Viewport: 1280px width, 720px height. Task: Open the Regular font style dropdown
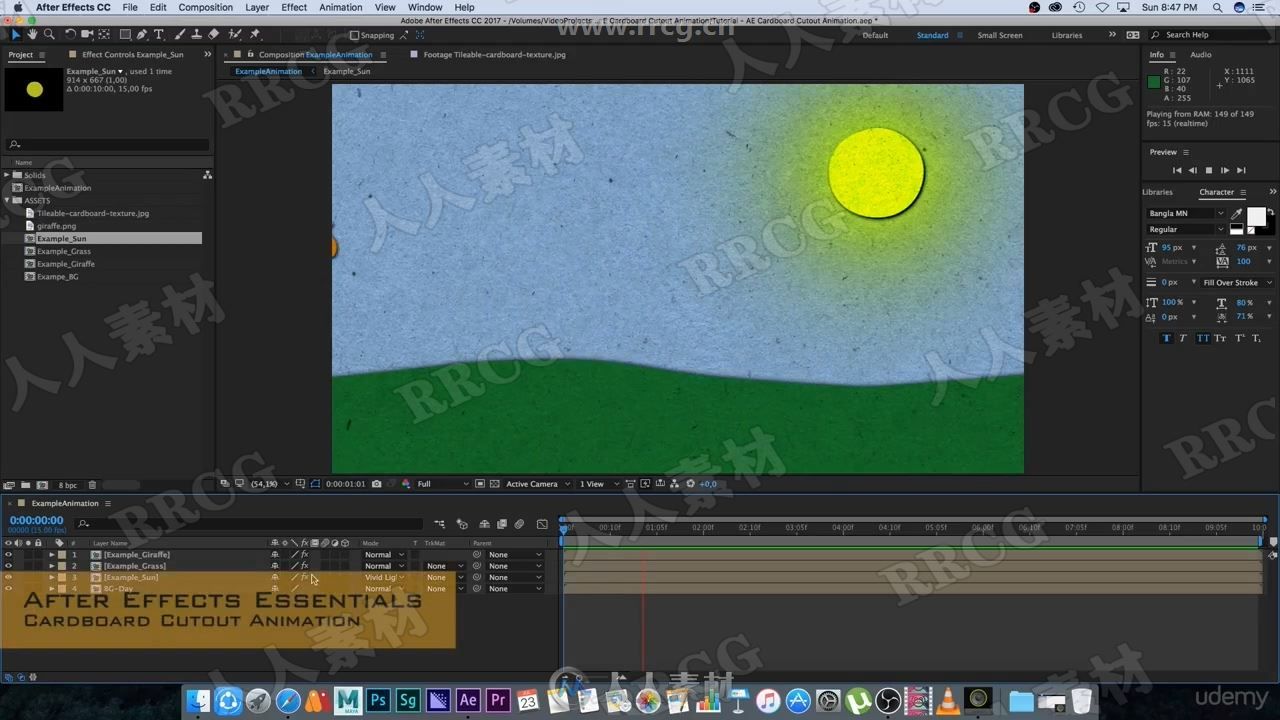click(x=1186, y=229)
